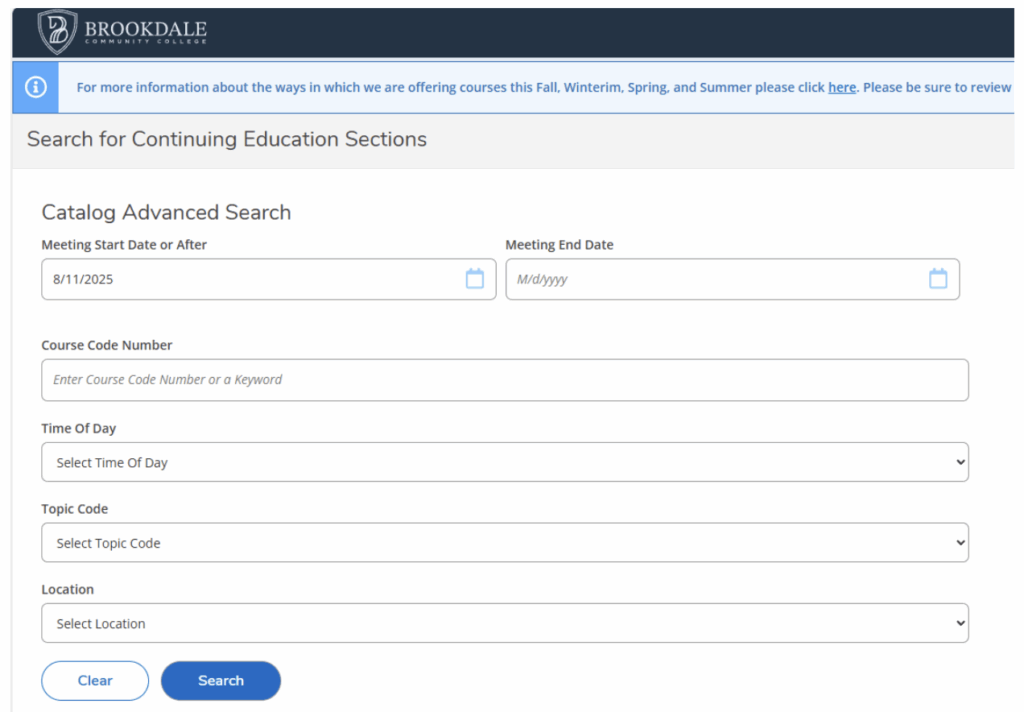Click the blue Search button
Viewport: 1024px width, 712px height.
click(x=221, y=681)
